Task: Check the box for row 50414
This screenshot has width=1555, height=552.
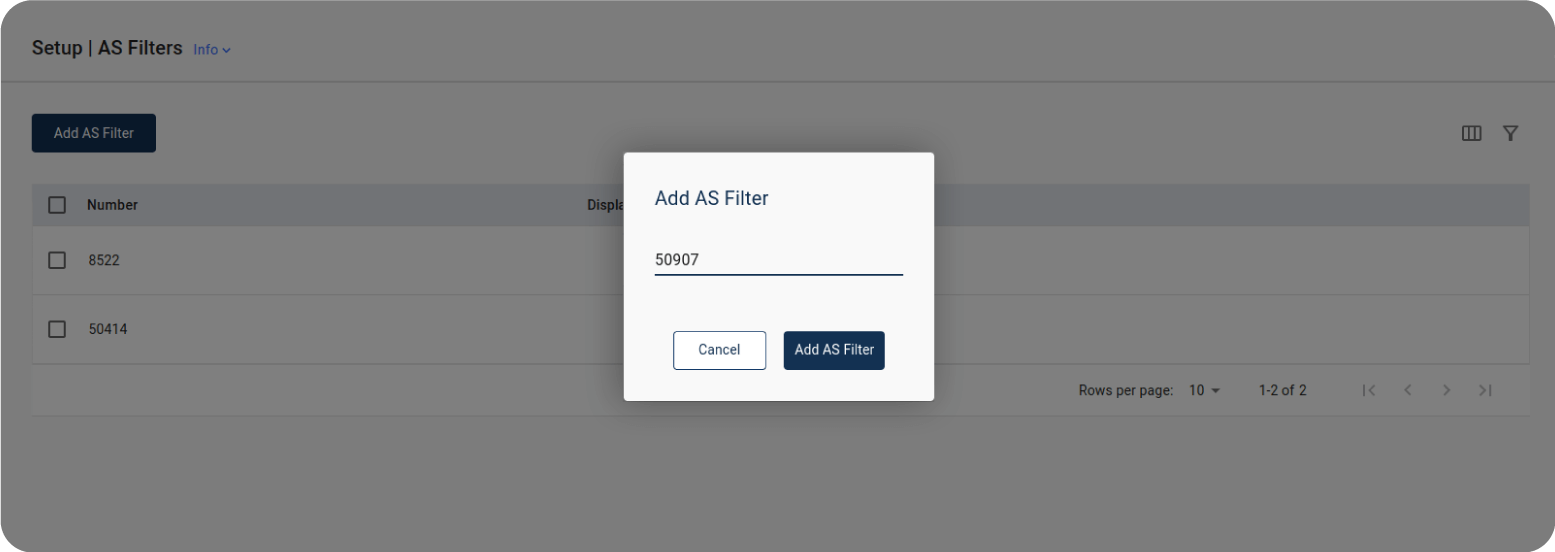Action: (57, 329)
